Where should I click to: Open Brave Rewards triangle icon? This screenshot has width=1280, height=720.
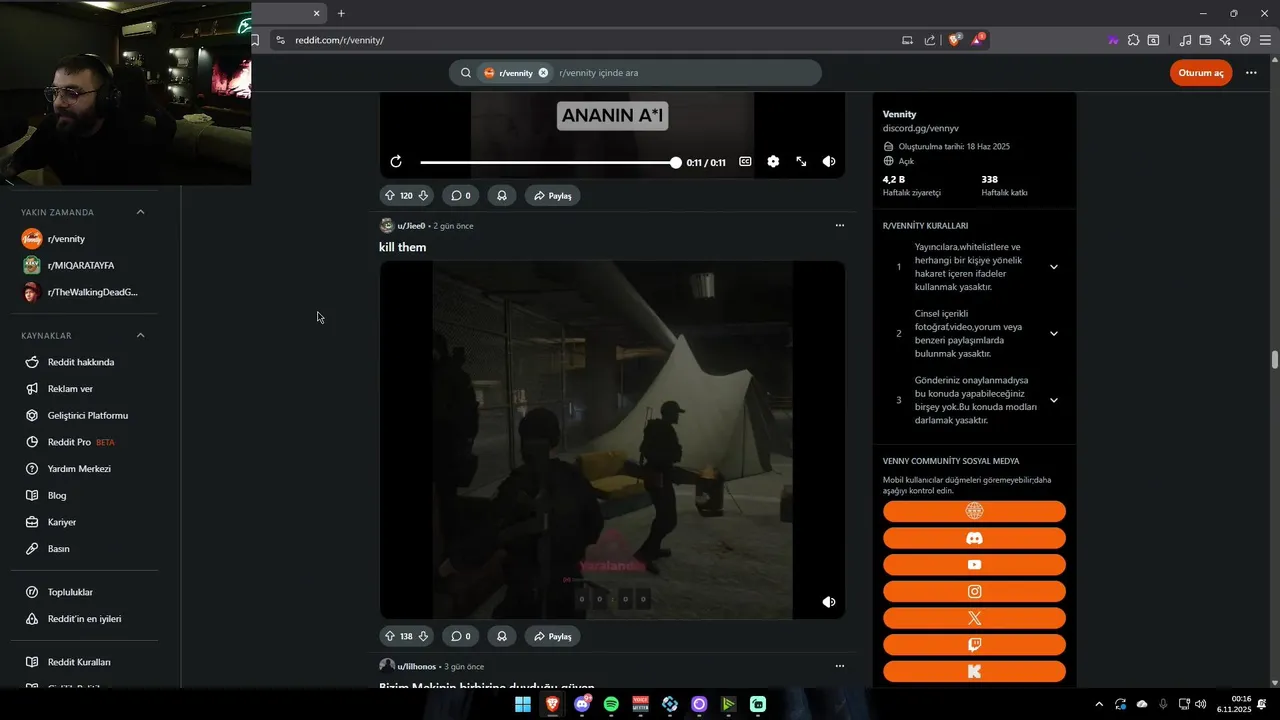(x=978, y=40)
